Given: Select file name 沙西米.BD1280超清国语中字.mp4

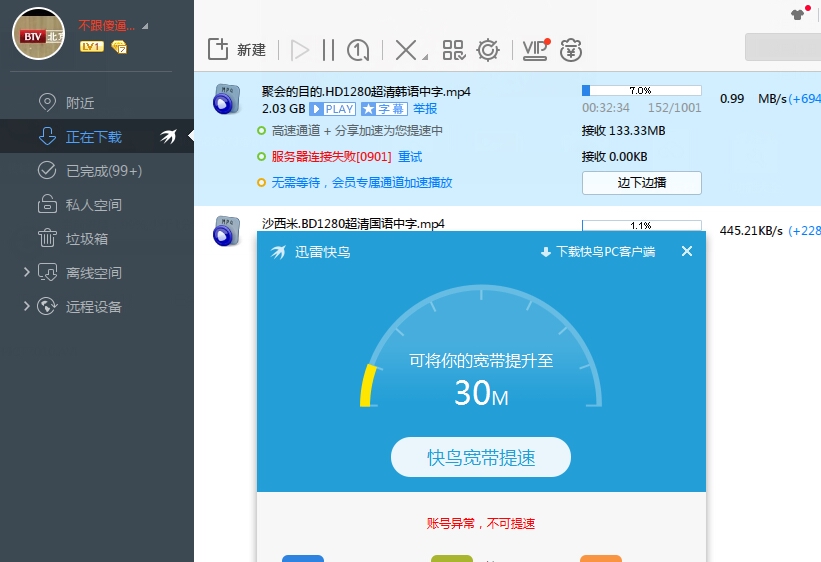Looking at the screenshot, I should point(353,224).
